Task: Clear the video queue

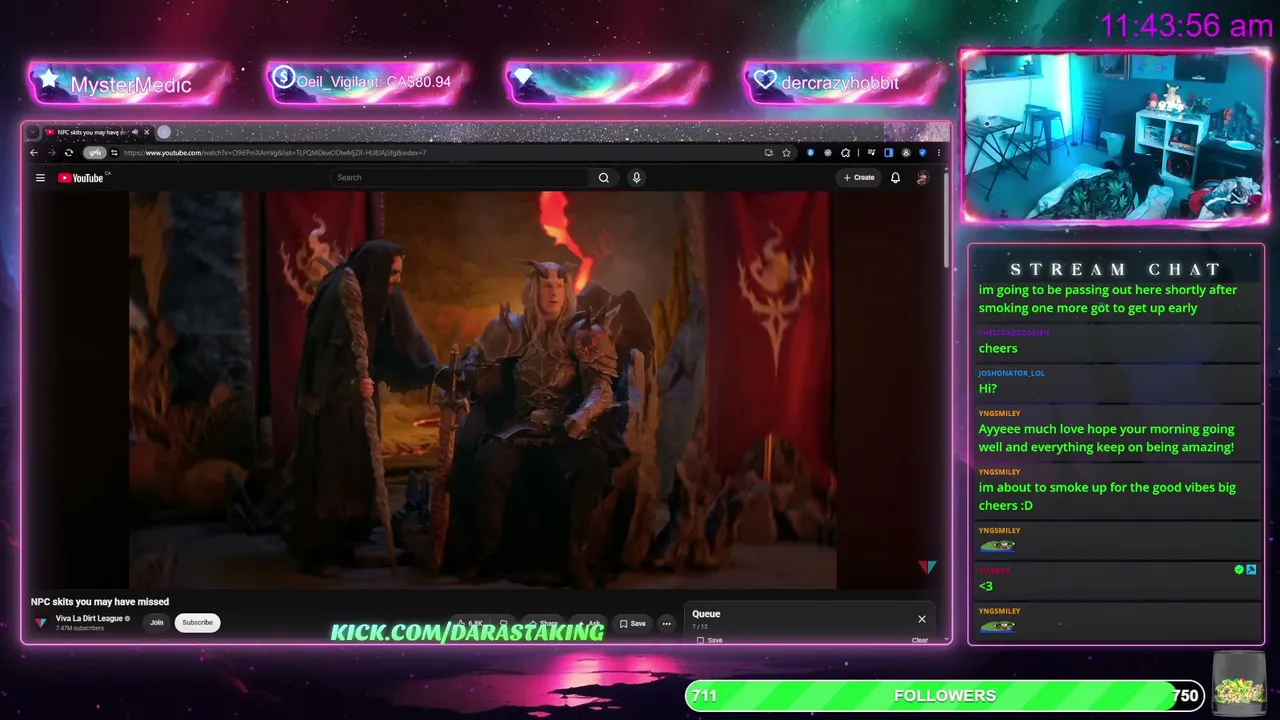Action: [x=920, y=640]
